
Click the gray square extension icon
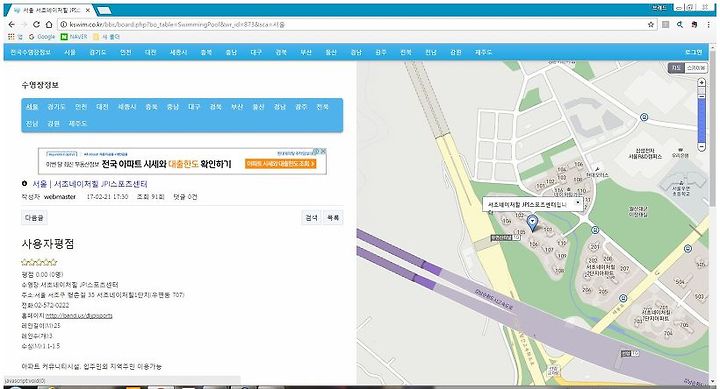click(x=665, y=24)
